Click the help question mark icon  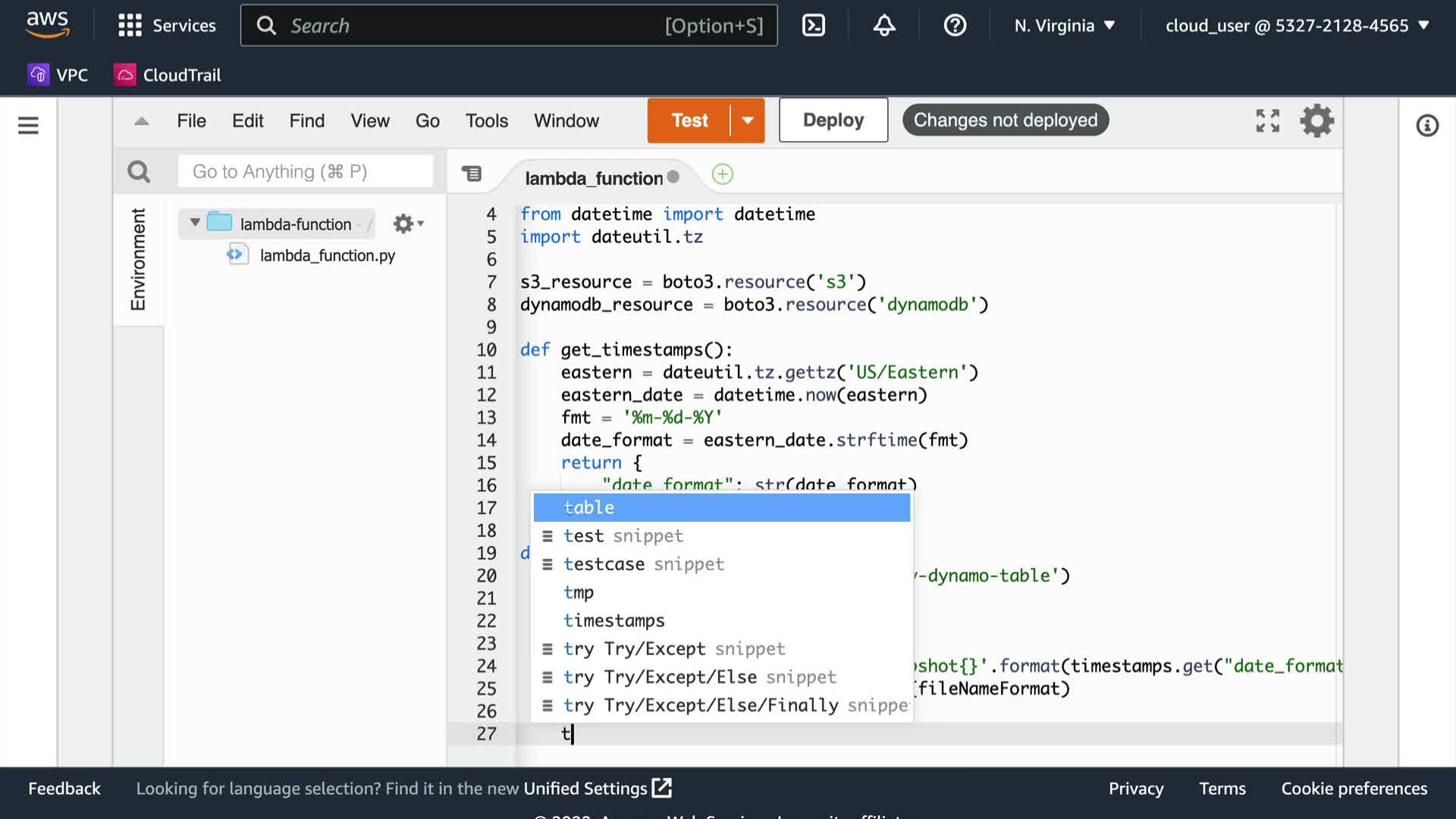(955, 26)
